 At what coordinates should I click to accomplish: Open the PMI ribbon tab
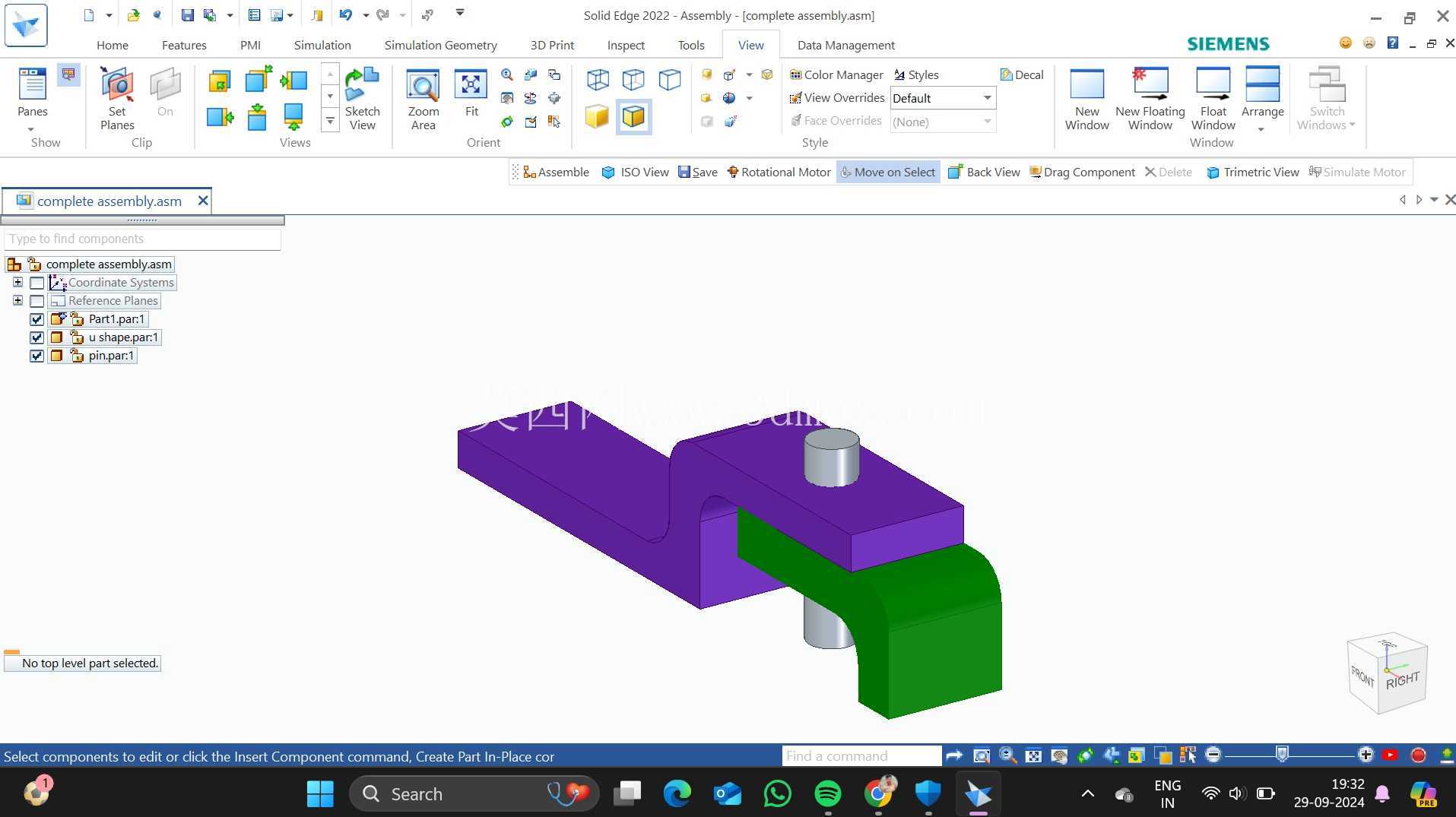[x=250, y=45]
